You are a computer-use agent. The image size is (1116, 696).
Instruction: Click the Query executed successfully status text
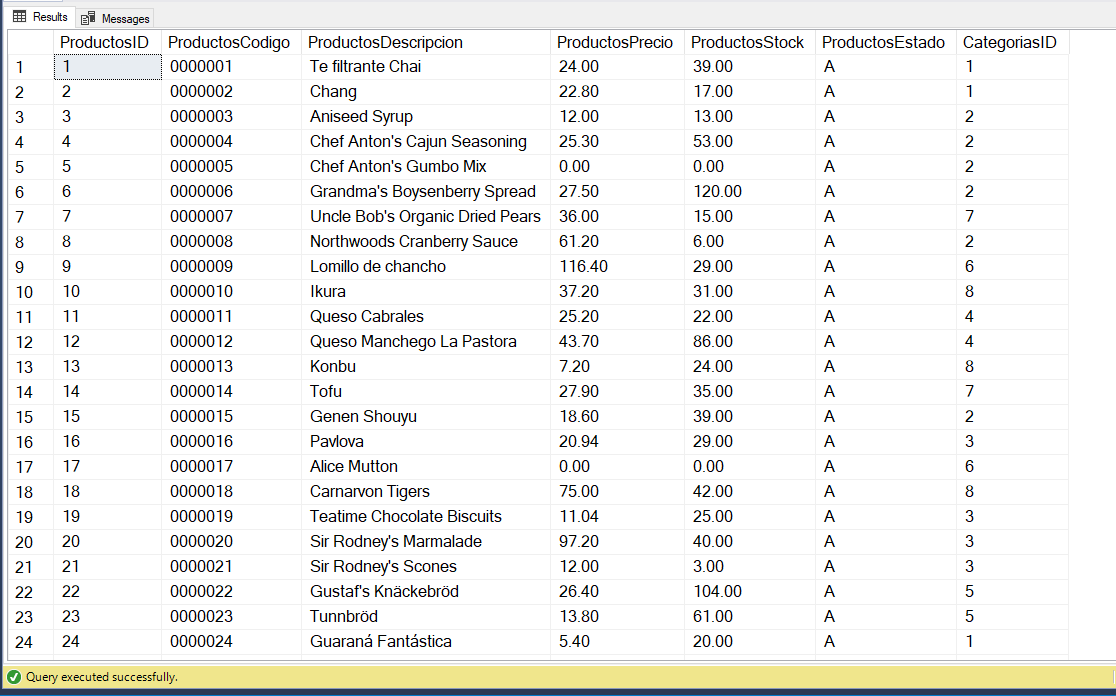(102, 677)
